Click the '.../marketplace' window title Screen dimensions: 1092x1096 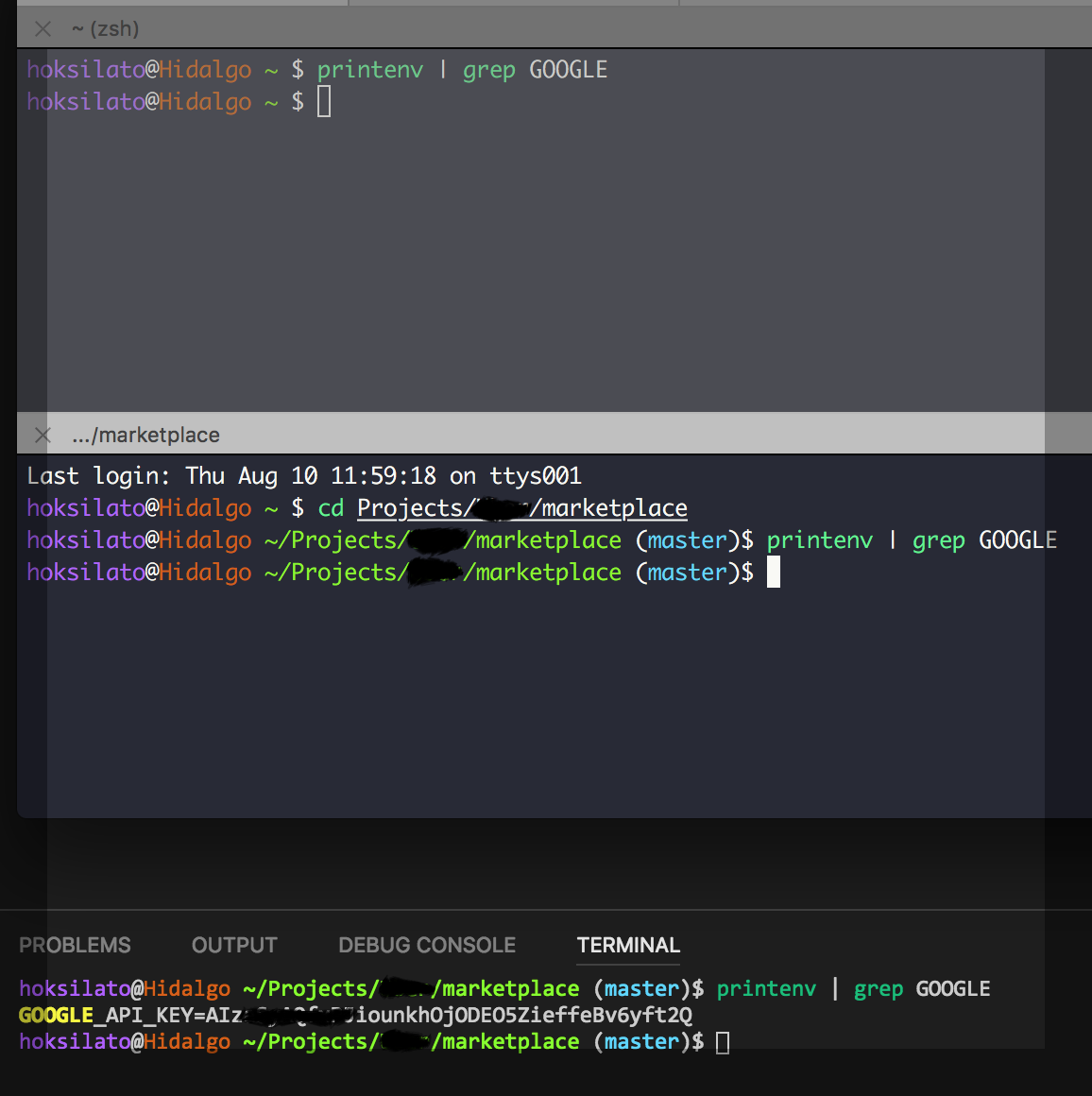coord(145,435)
